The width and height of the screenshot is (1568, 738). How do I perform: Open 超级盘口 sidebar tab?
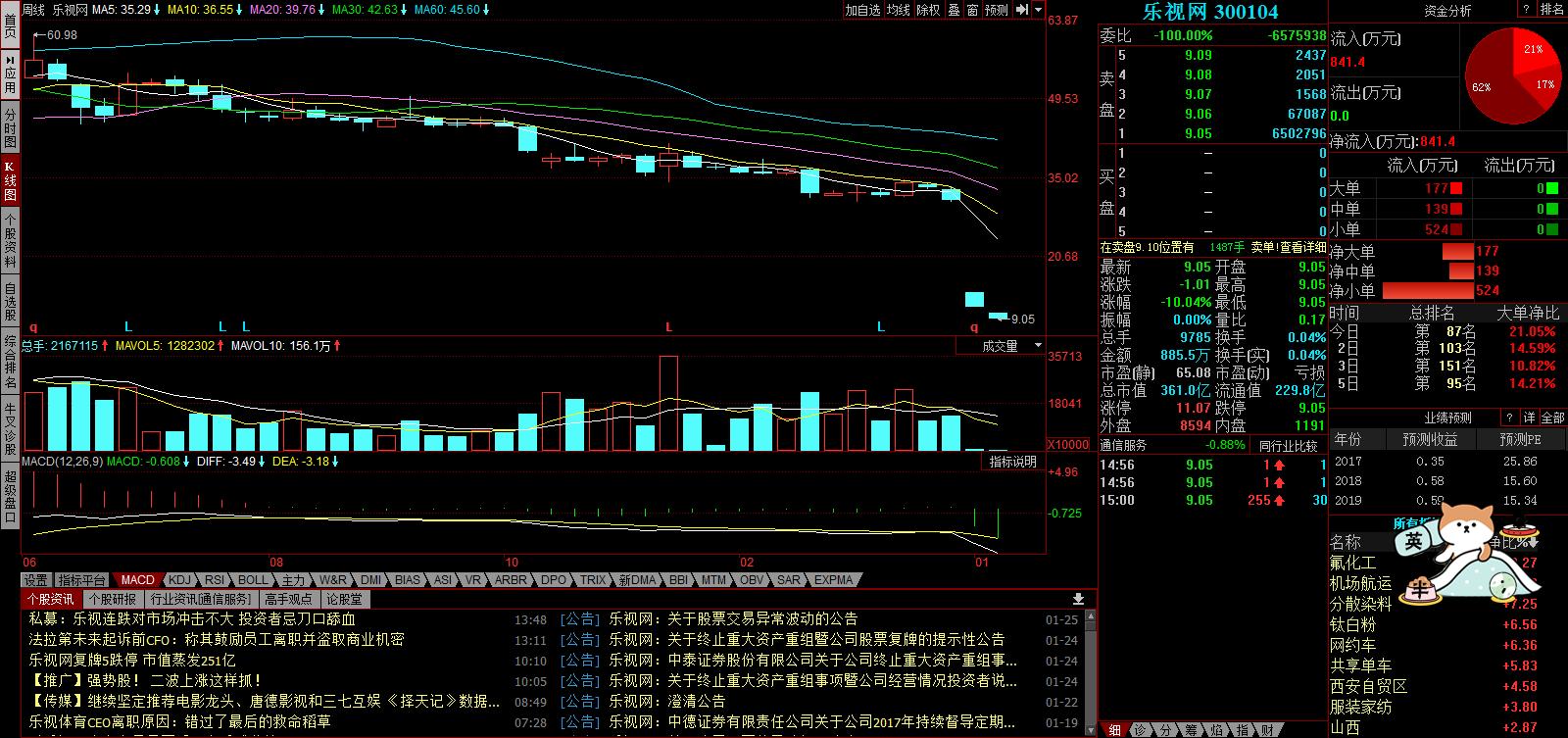pyautogui.click(x=10, y=495)
